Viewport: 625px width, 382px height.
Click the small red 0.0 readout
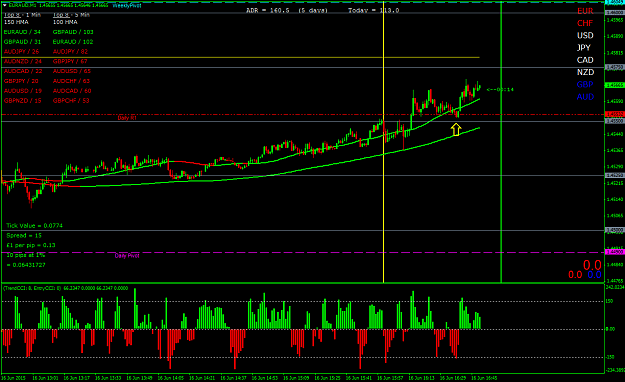[575, 274]
